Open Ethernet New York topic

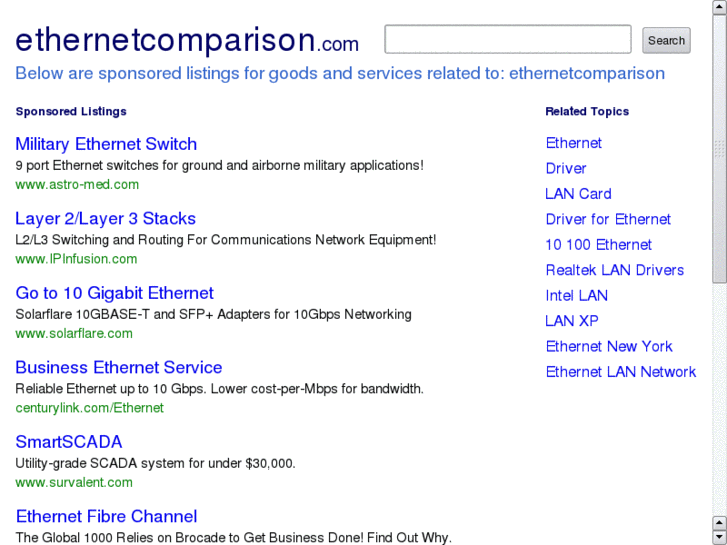click(x=609, y=347)
